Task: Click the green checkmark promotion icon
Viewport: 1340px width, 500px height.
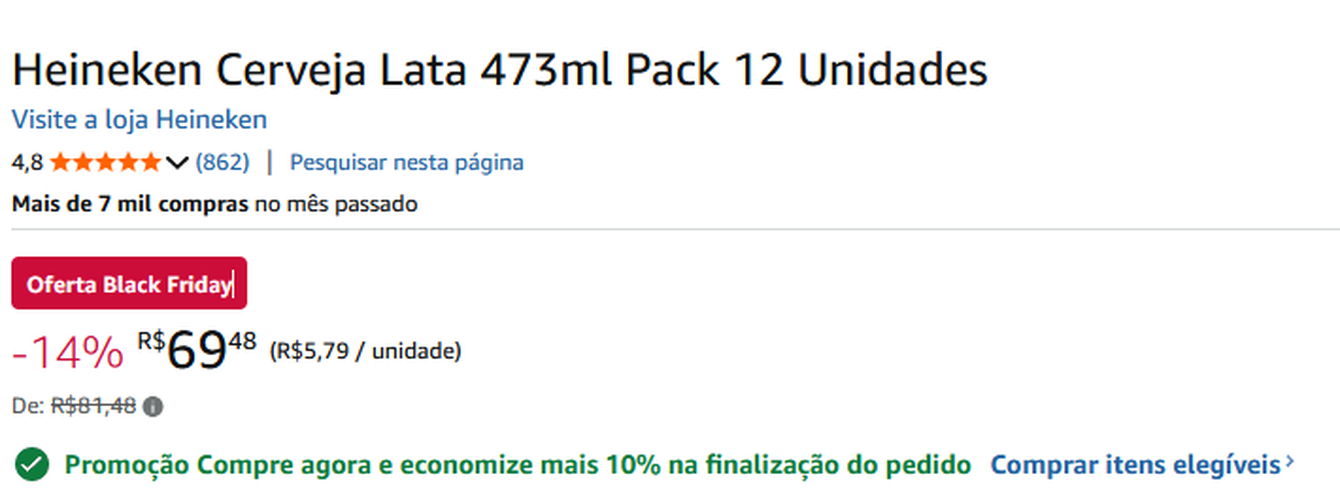Action: click(x=32, y=465)
